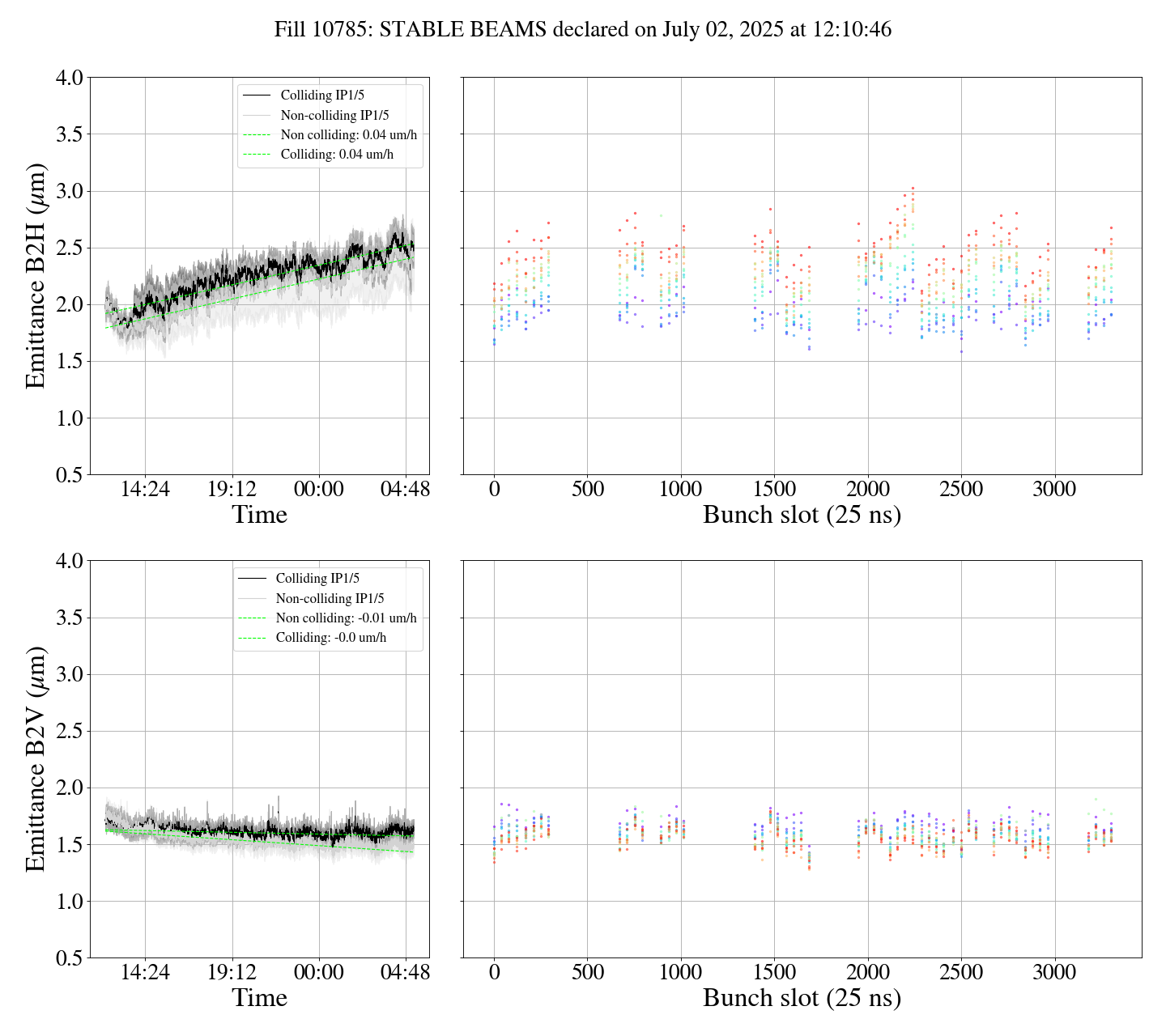Click '4.0' tick on Emittance B2V axis
This screenshot has height=1036, width=1166.
pyautogui.click(x=69, y=562)
